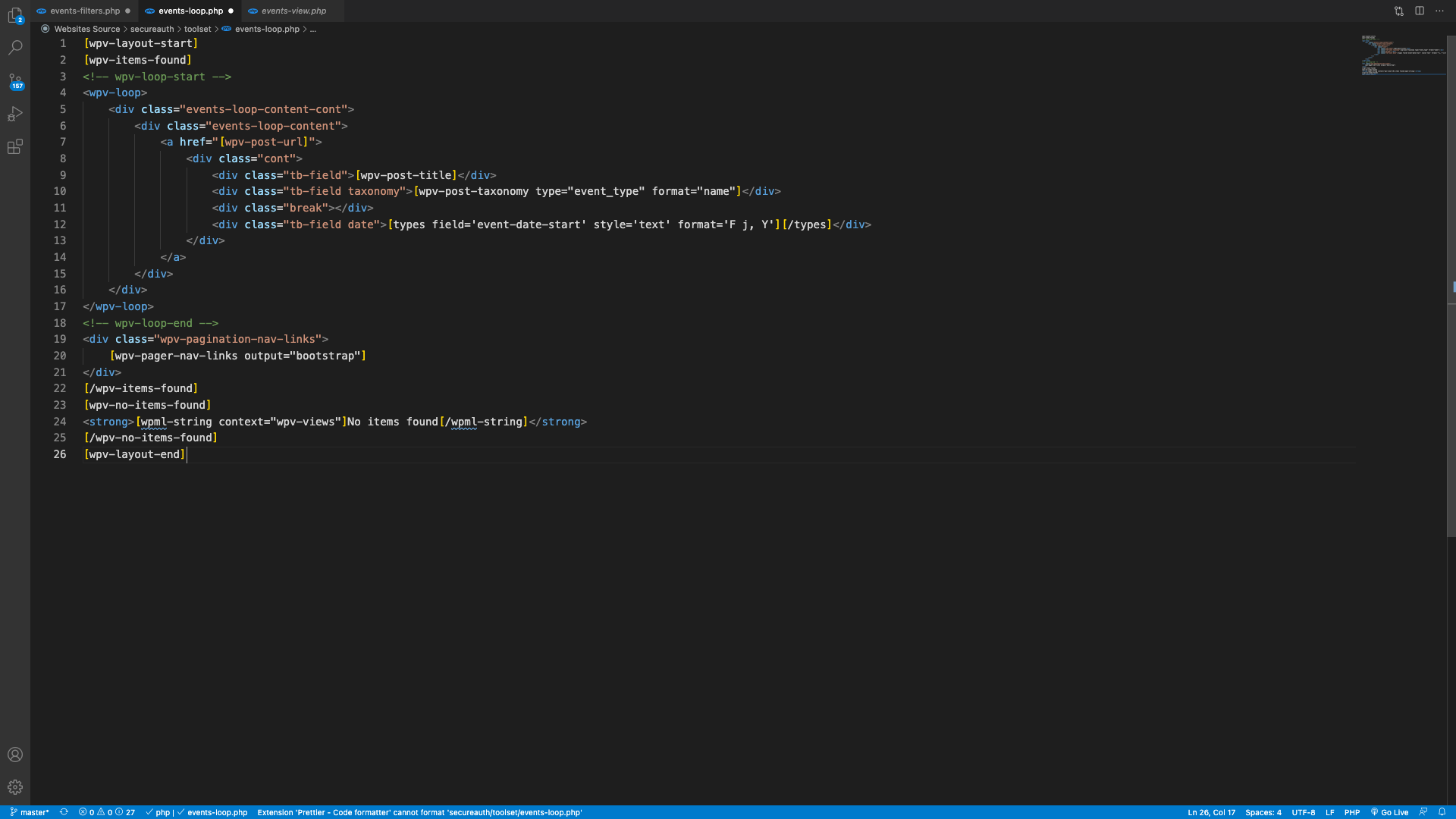Open the notifications bell in the status bar
Image resolution: width=1456 pixels, height=819 pixels.
pyautogui.click(x=1442, y=812)
